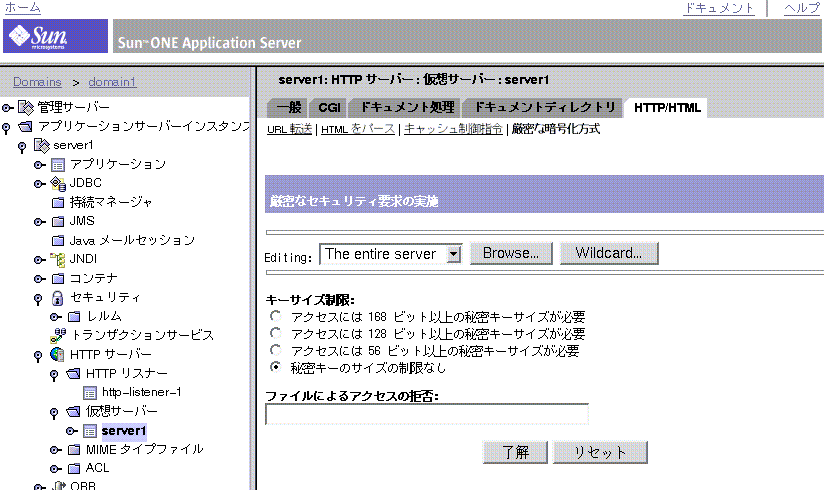Image resolution: width=824 pixels, height=490 pixels.
Task: Click the JMS folder icon
Action: coord(58,221)
